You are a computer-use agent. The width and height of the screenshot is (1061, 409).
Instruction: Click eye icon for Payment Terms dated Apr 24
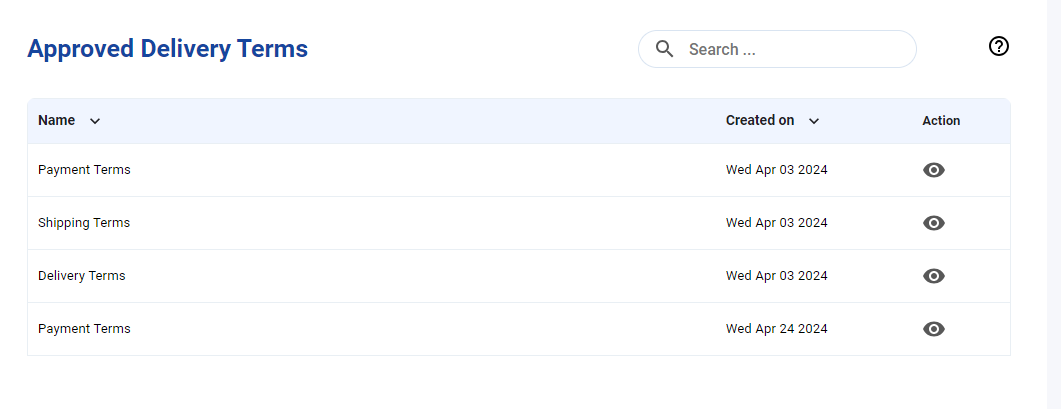[x=934, y=328]
